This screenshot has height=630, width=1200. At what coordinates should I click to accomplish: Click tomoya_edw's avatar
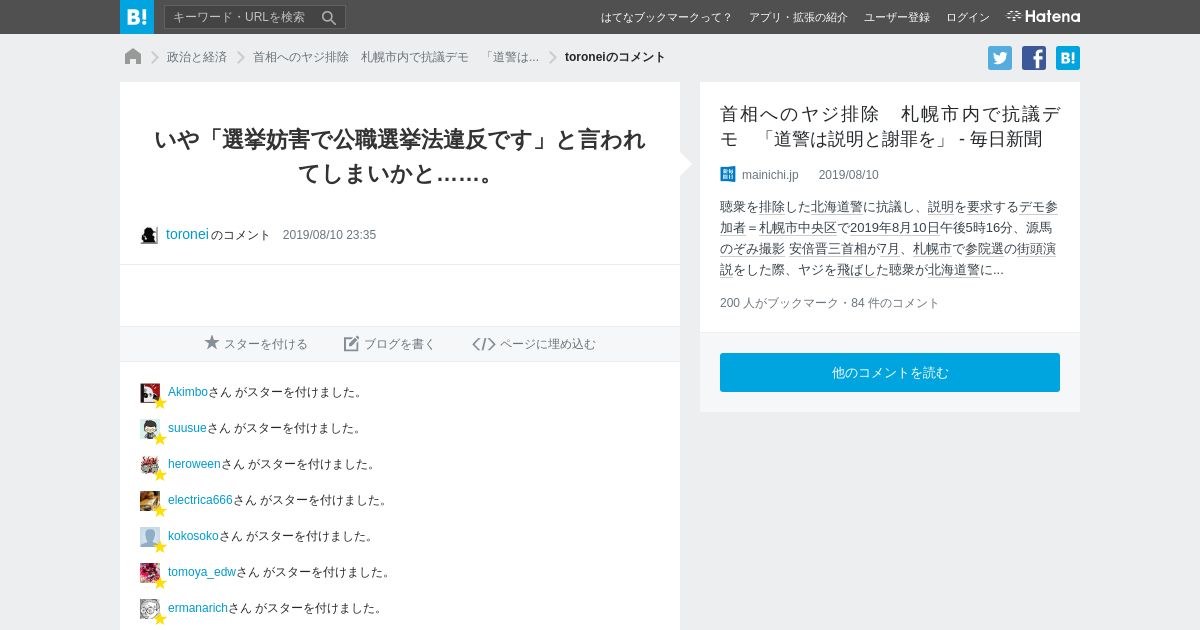click(x=150, y=573)
